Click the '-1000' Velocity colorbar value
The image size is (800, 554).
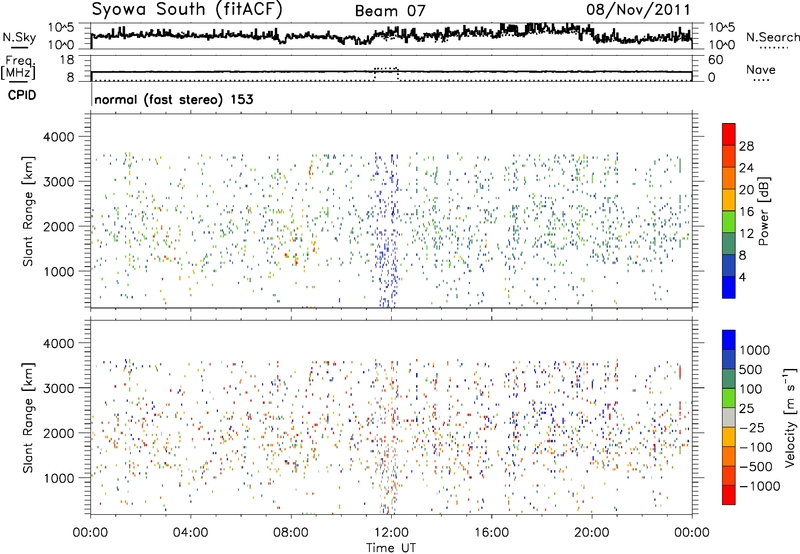760,486
